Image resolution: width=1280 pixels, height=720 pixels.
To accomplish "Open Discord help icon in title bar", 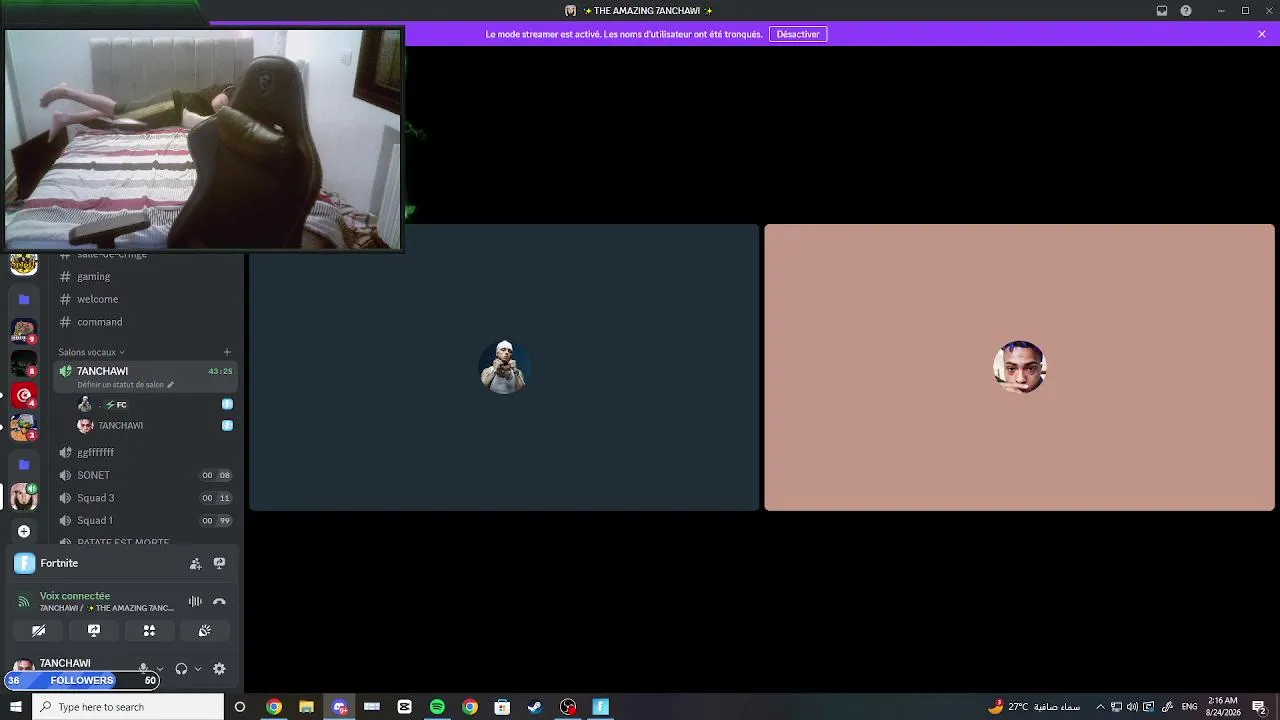I will [x=1186, y=11].
